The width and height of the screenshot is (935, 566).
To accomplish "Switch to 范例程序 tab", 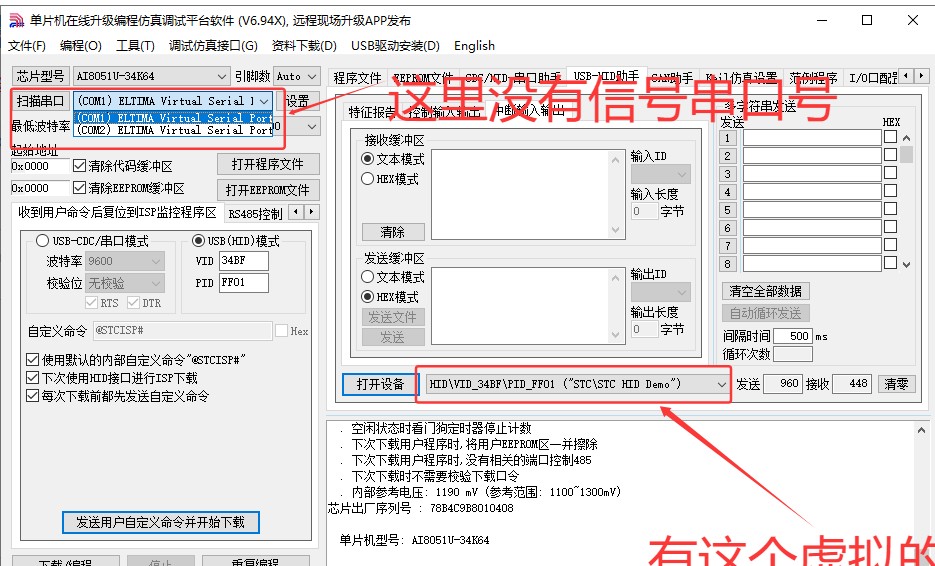I will [x=813, y=78].
